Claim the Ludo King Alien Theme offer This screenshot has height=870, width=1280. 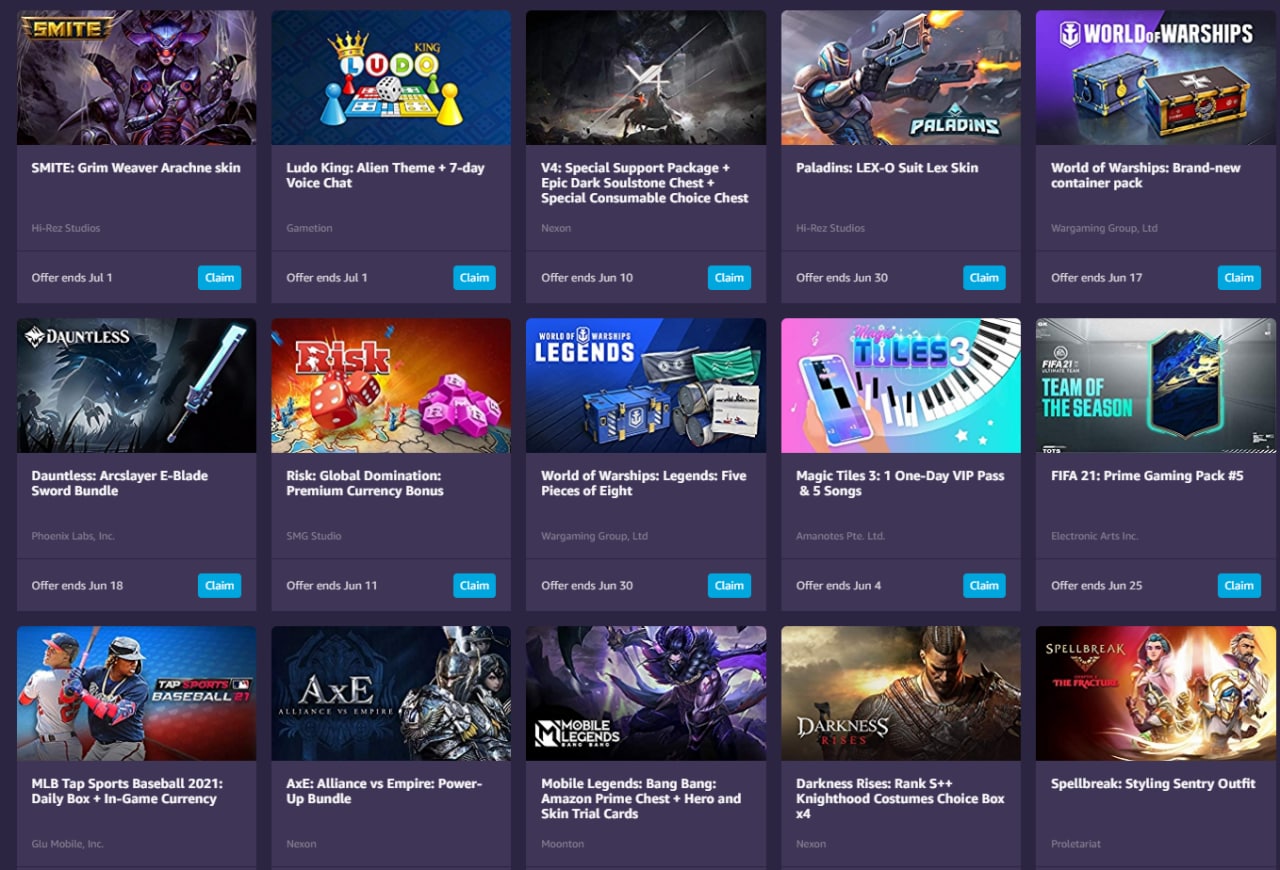pyautogui.click(x=474, y=278)
